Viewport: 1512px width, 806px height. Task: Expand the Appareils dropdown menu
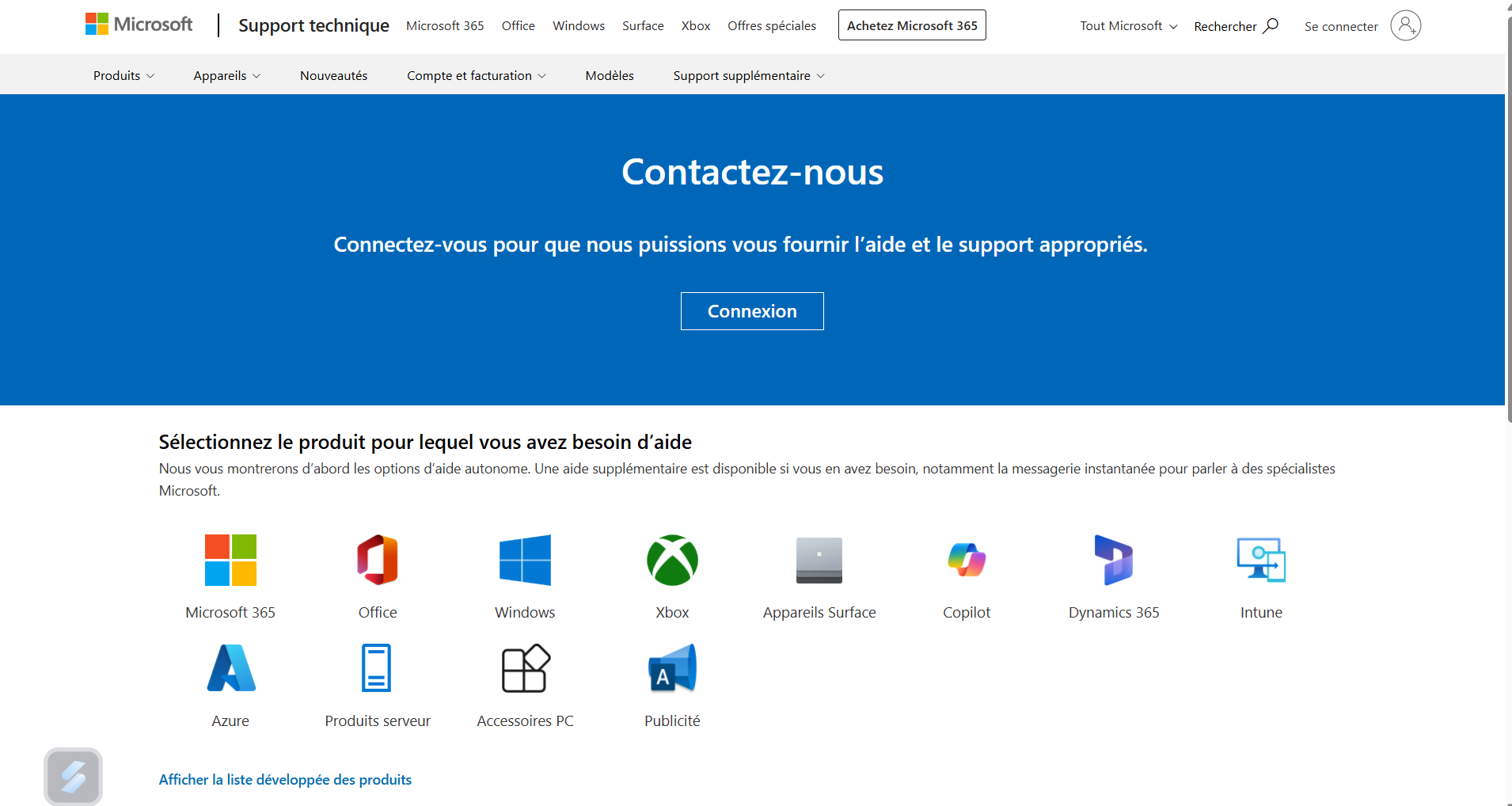pos(226,76)
